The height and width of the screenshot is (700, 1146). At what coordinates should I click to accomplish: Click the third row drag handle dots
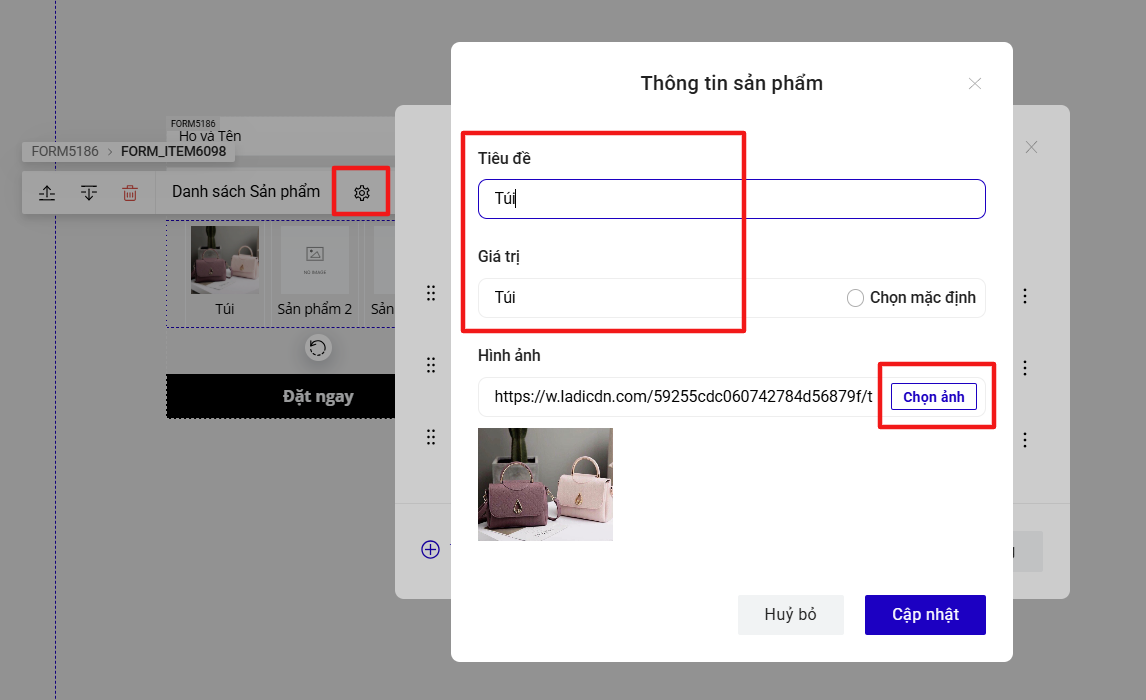[x=431, y=437]
